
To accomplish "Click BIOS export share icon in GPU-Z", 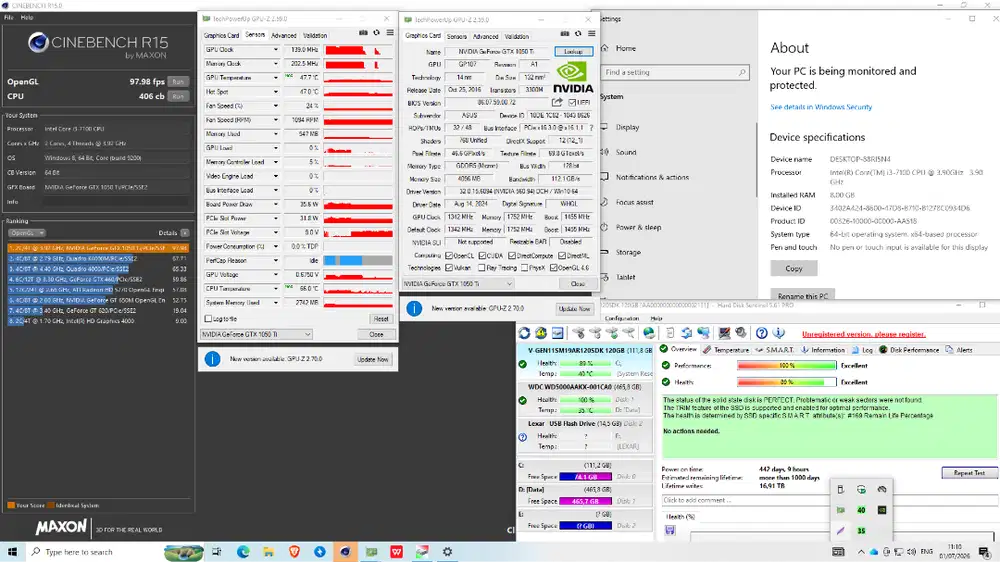I will click(557, 102).
